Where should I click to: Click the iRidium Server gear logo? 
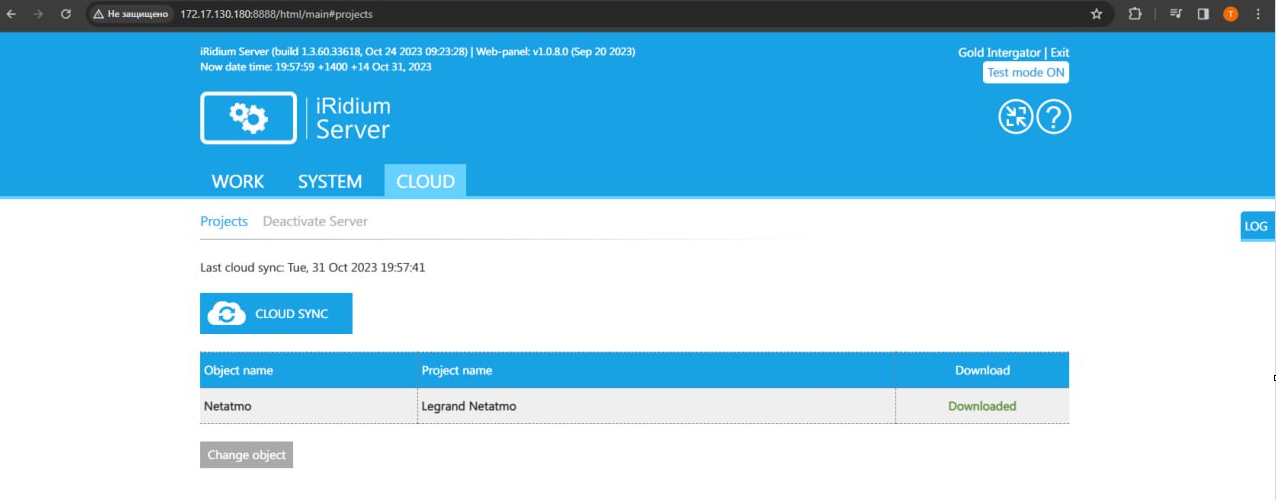click(248, 118)
